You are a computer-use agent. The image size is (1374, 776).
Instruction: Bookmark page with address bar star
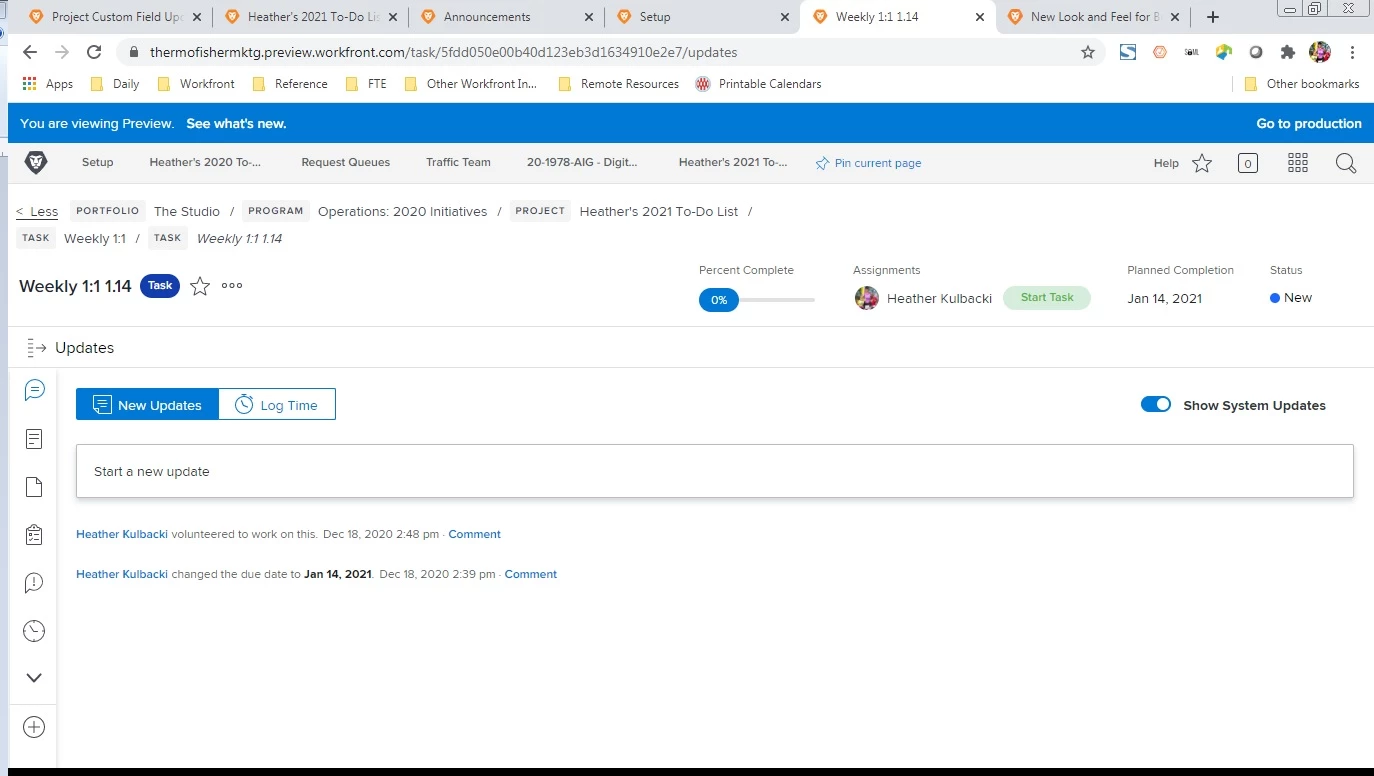(x=1088, y=52)
